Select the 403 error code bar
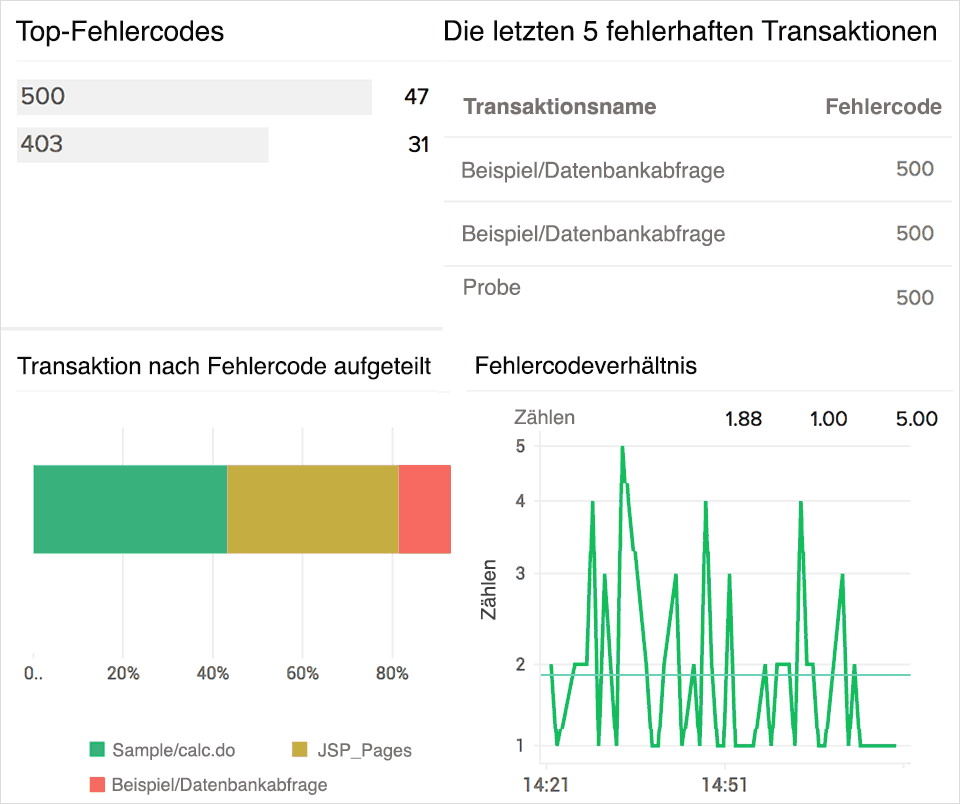The height and width of the screenshot is (804, 960). pyautogui.click(x=145, y=144)
